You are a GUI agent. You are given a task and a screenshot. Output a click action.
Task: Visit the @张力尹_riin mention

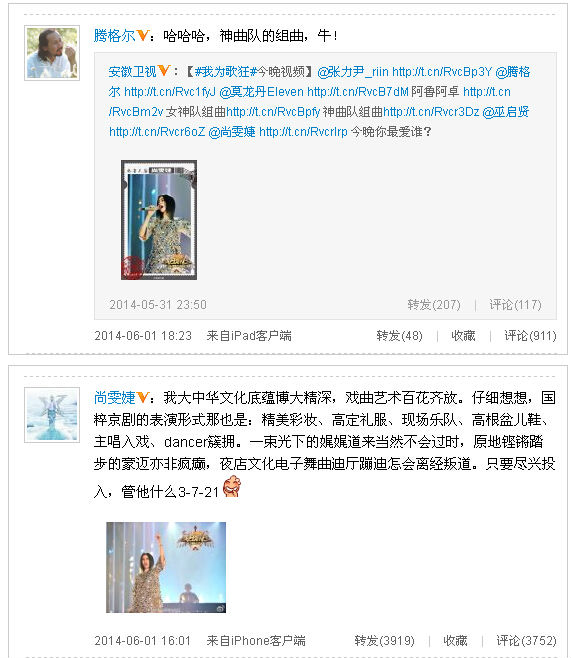[353, 72]
